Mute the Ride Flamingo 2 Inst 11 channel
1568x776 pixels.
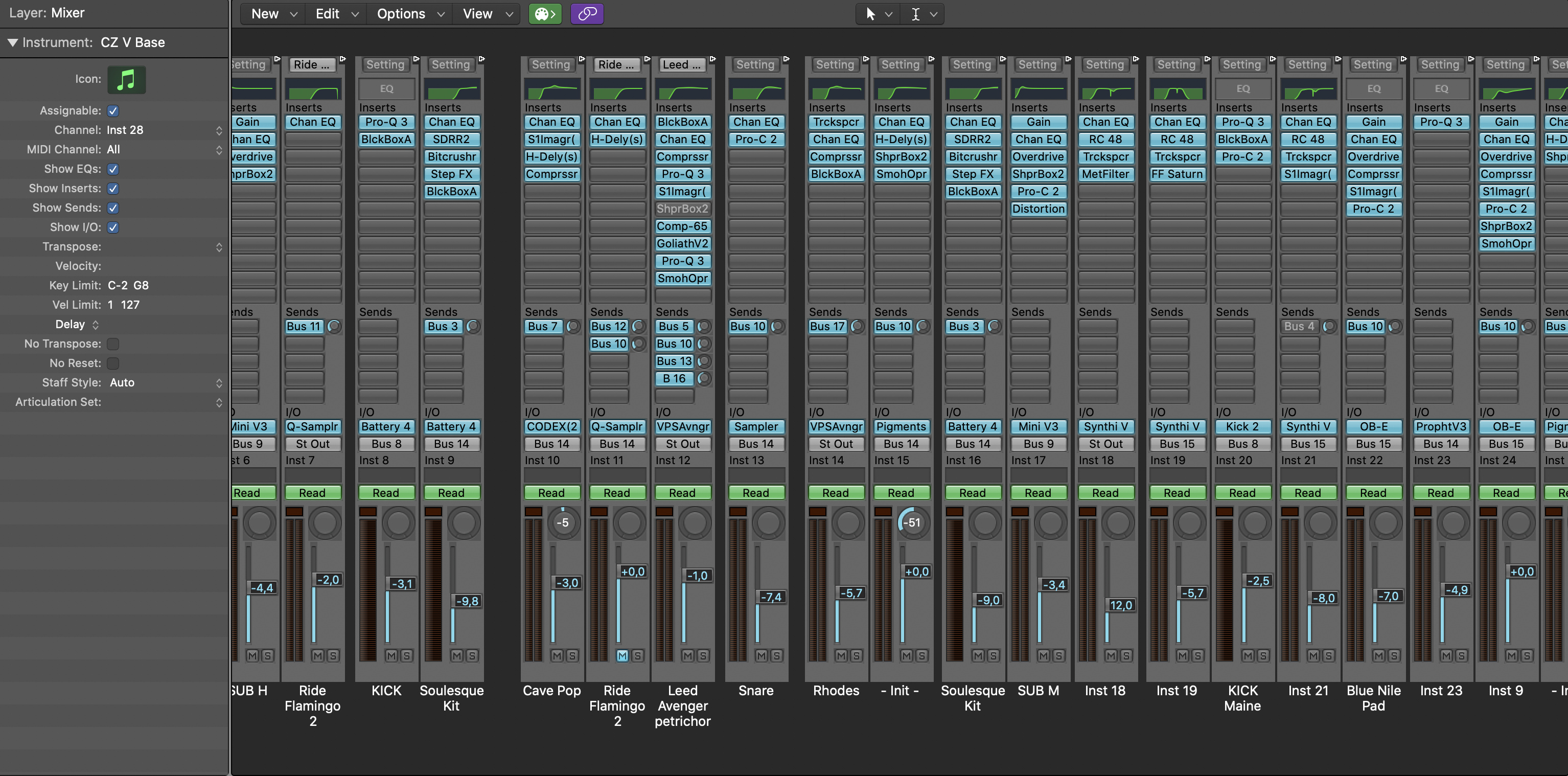coord(622,655)
